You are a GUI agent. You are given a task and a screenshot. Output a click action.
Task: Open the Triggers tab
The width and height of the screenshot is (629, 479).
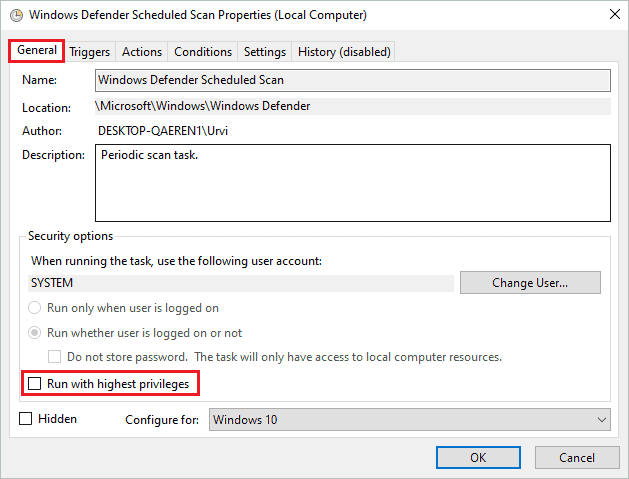tap(89, 52)
